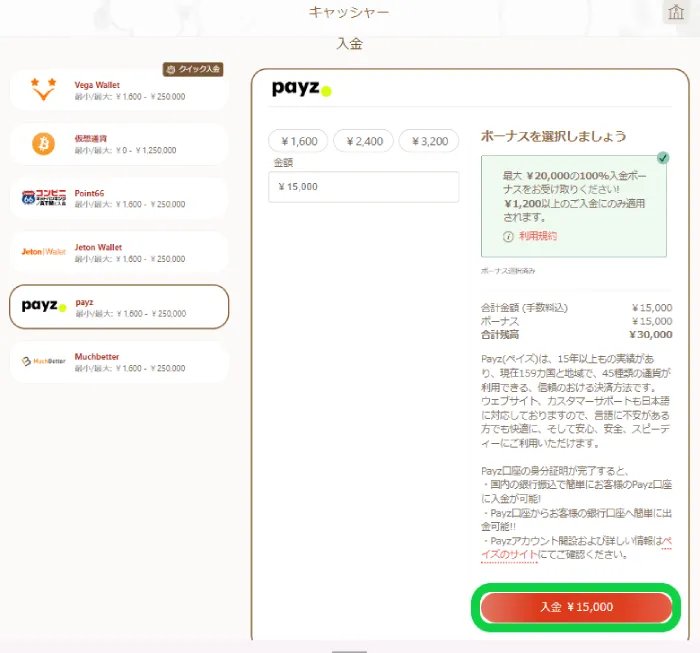Click the Jeton Wallet logo

click(x=44, y=252)
